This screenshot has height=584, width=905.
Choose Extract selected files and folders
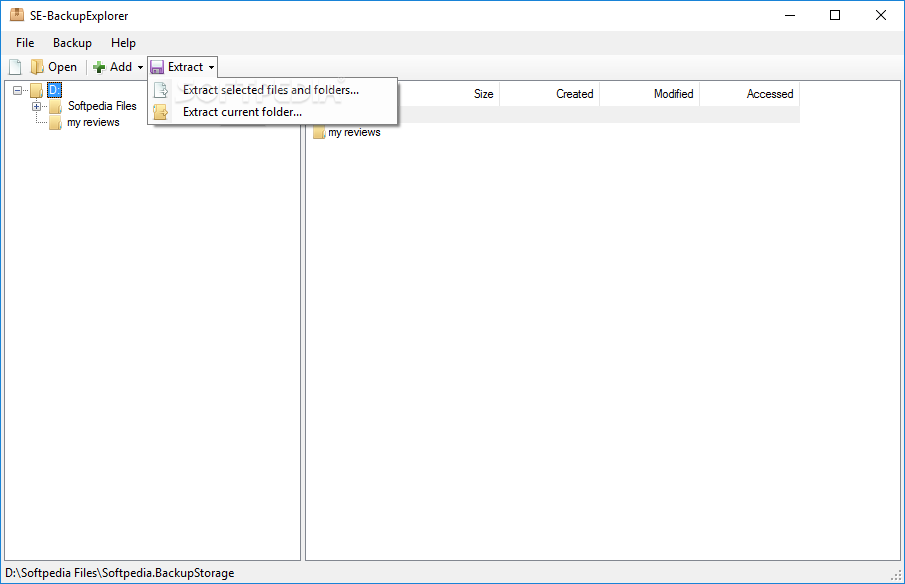point(272,90)
